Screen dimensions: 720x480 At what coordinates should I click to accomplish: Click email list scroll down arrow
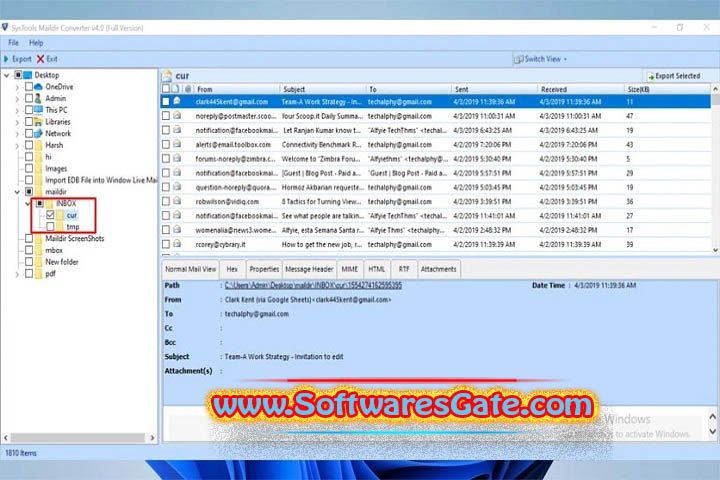[715, 250]
